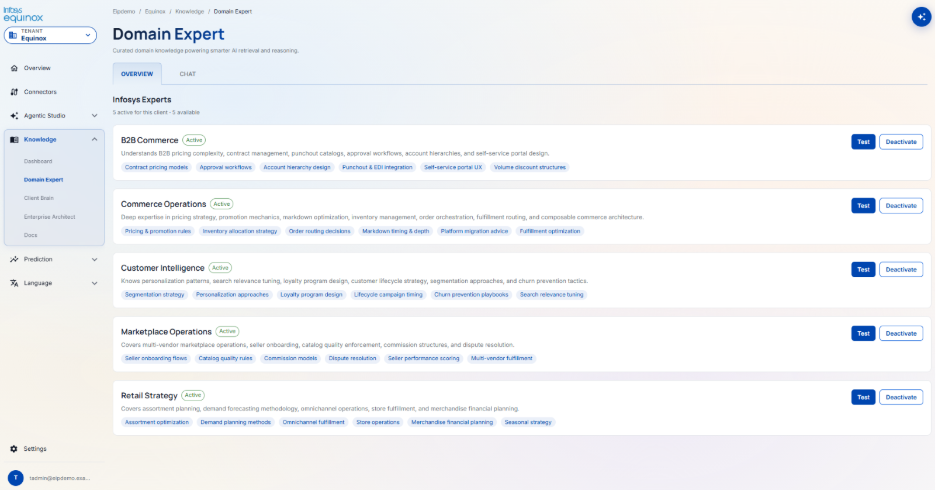Switch to the Overview tab
936x490 pixels.
point(137,74)
